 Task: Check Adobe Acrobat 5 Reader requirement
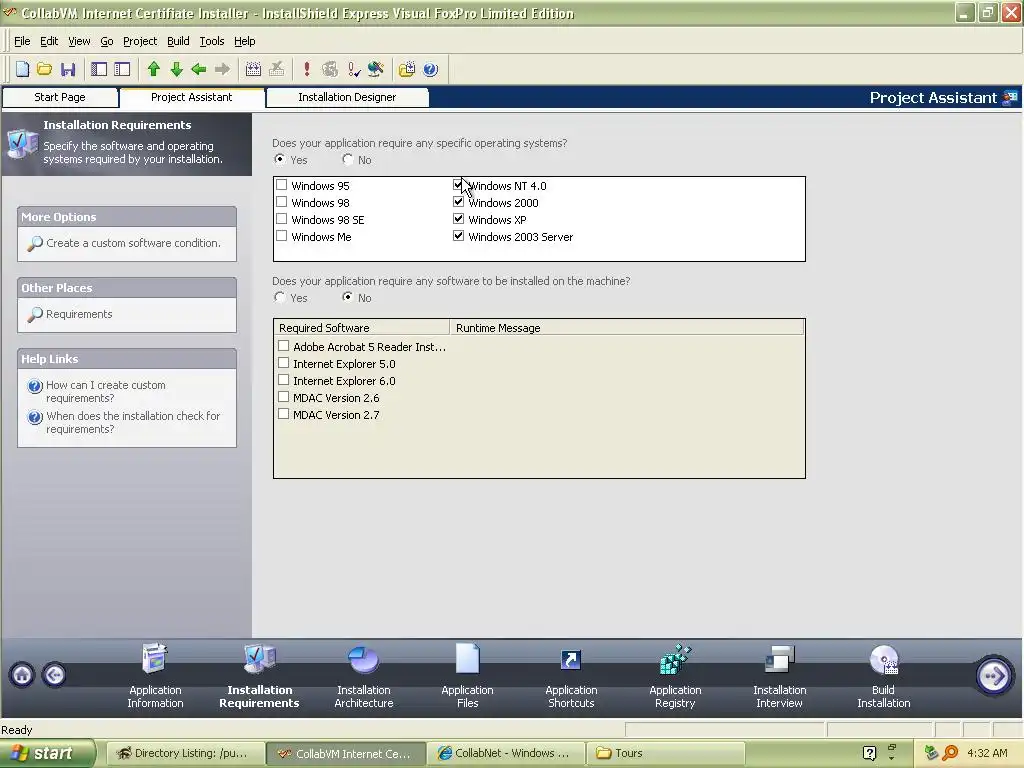pyautogui.click(x=283, y=345)
